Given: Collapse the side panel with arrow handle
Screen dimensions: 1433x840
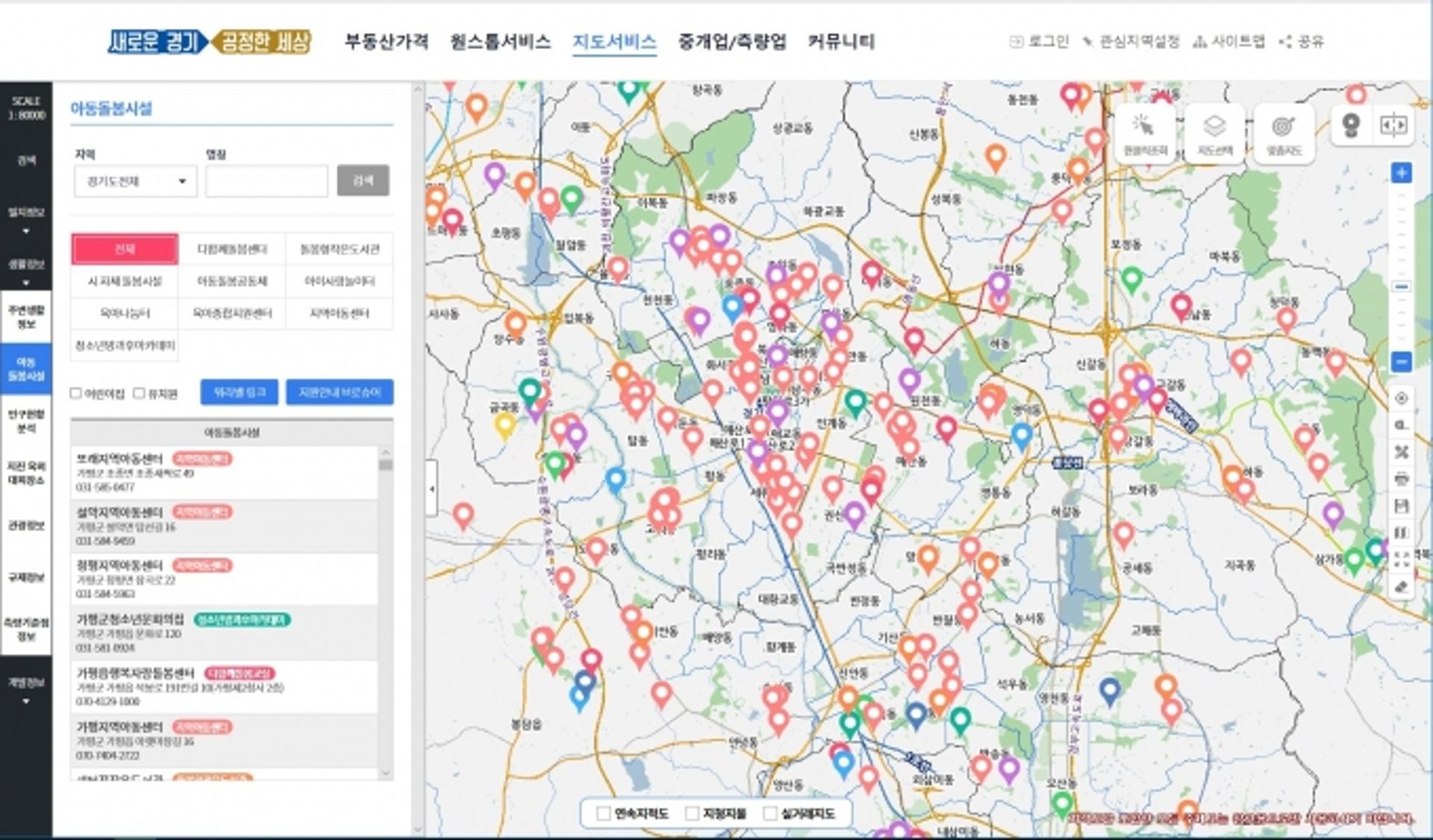Looking at the screenshot, I should 431,489.
